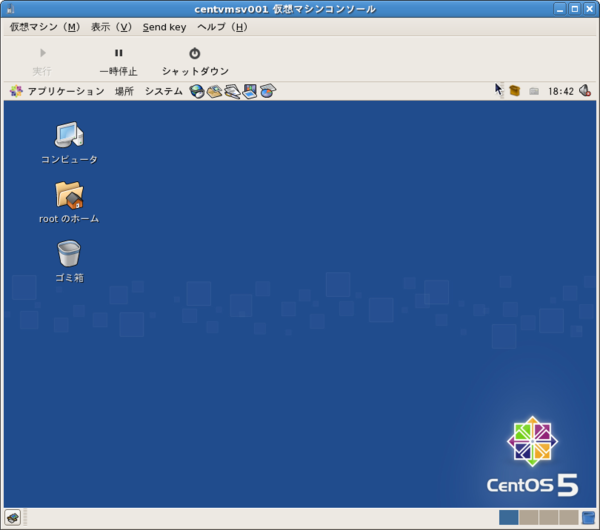Click the package updates box icon
Viewport: 600px width, 530px height.
pos(515,91)
